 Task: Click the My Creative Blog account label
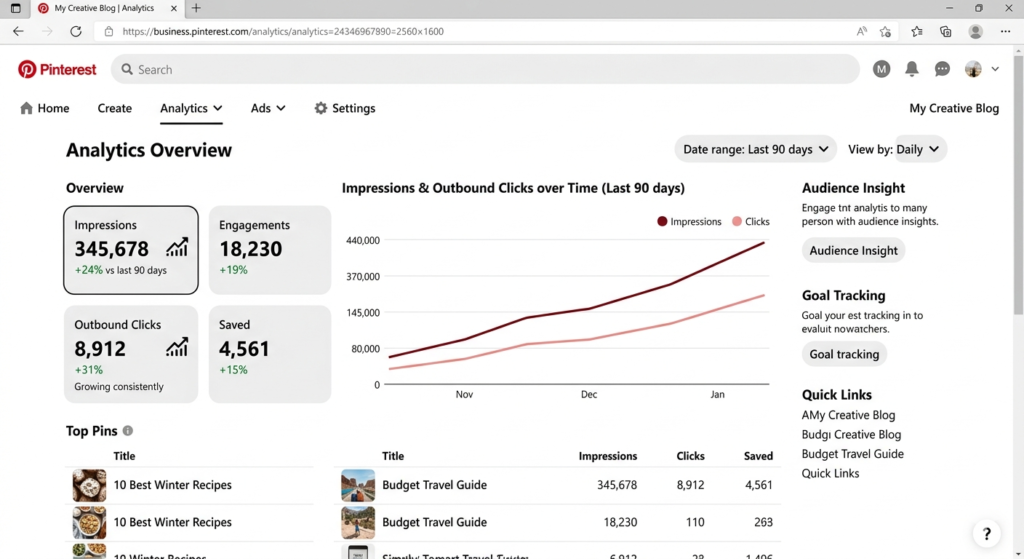click(x=954, y=108)
